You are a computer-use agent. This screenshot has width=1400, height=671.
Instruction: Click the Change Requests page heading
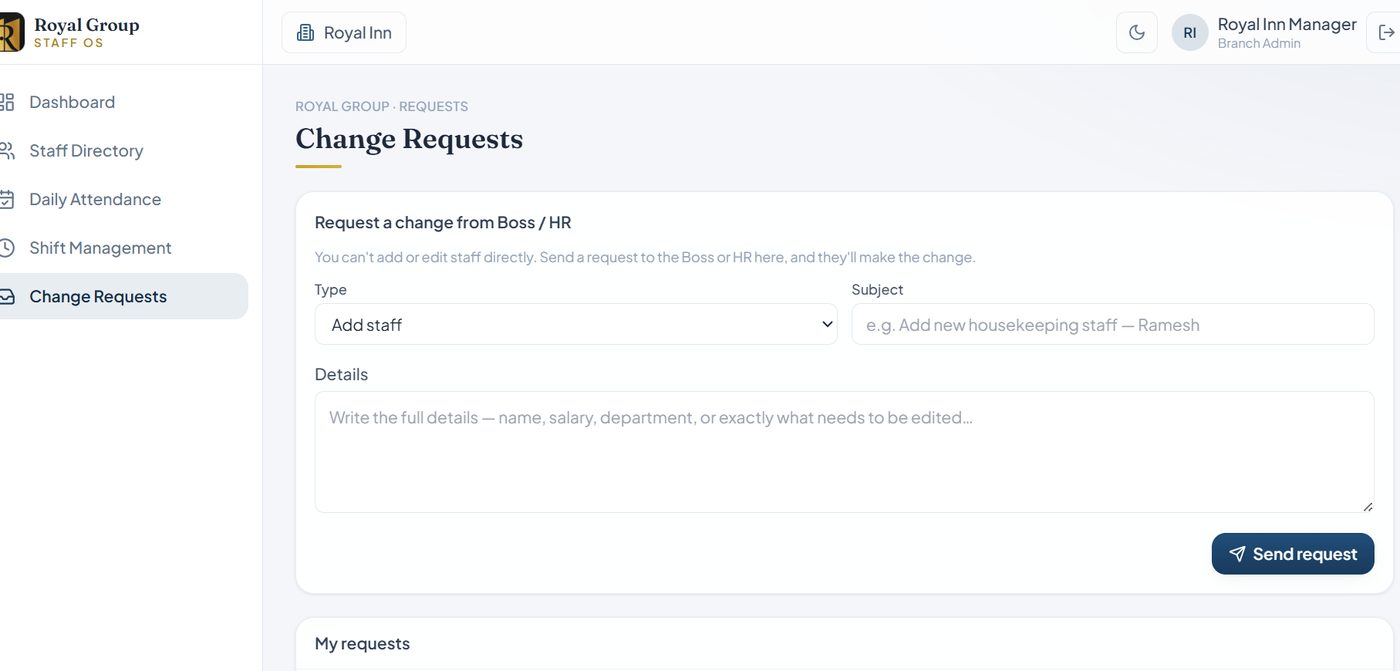[x=409, y=139]
